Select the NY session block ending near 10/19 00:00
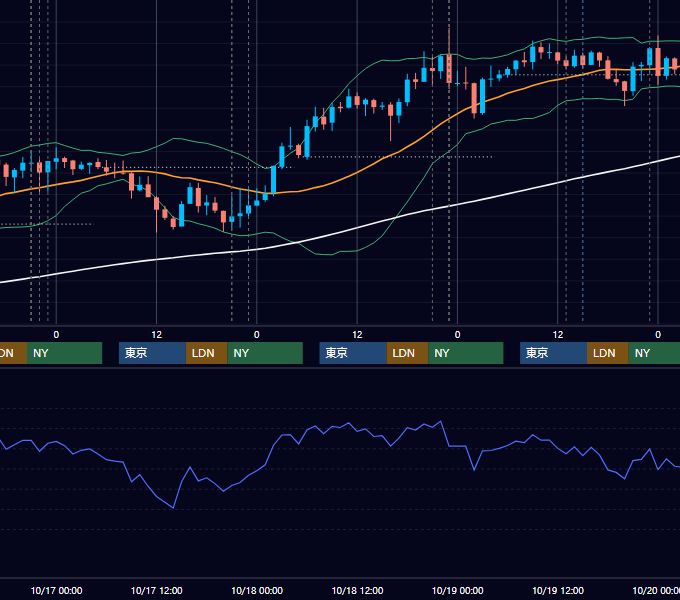This screenshot has width=680, height=600. pos(466,353)
